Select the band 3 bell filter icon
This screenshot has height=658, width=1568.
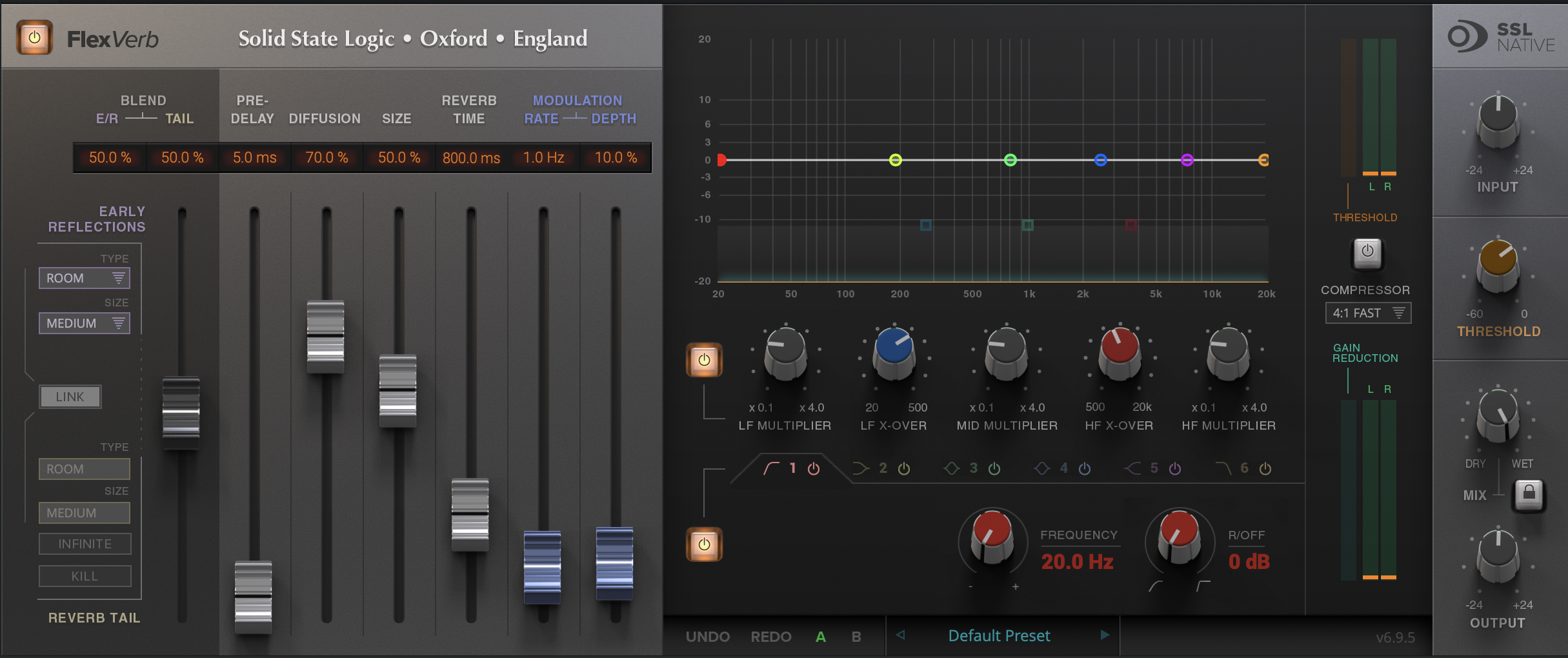[952, 468]
